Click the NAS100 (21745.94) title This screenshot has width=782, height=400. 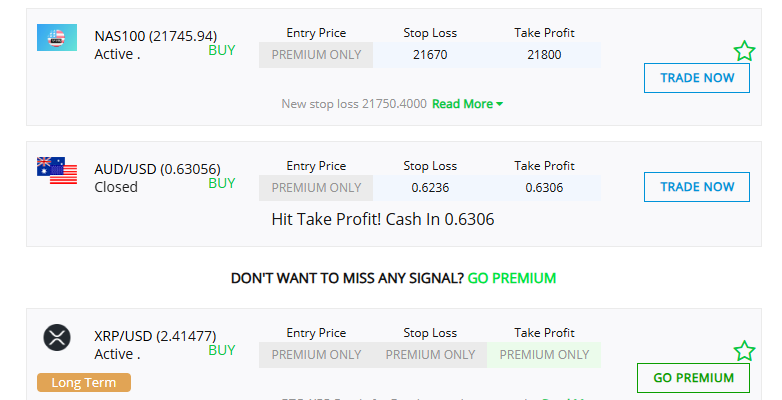click(x=155, y=36)
